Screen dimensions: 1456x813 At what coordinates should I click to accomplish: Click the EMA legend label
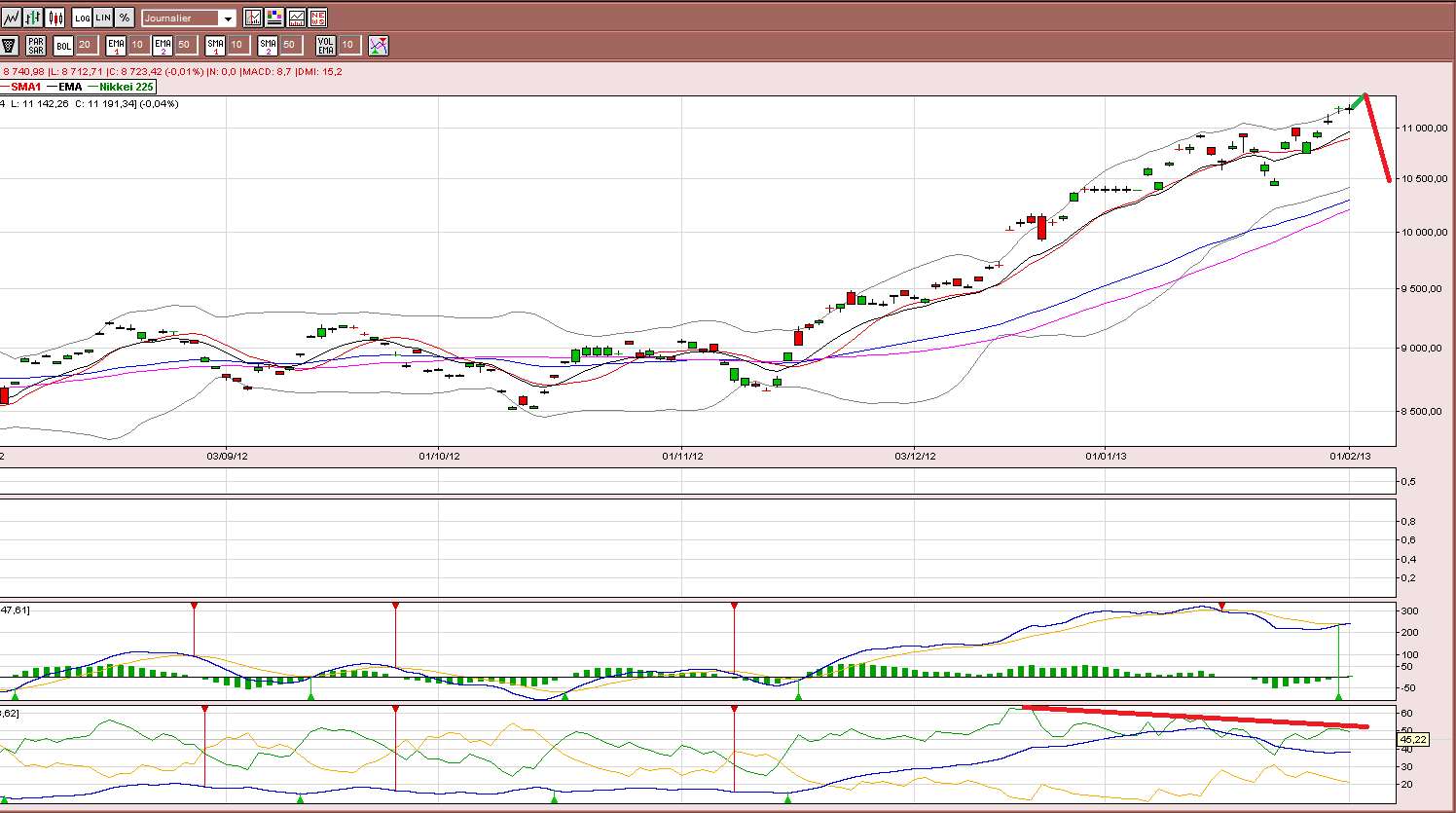[70, 87]
